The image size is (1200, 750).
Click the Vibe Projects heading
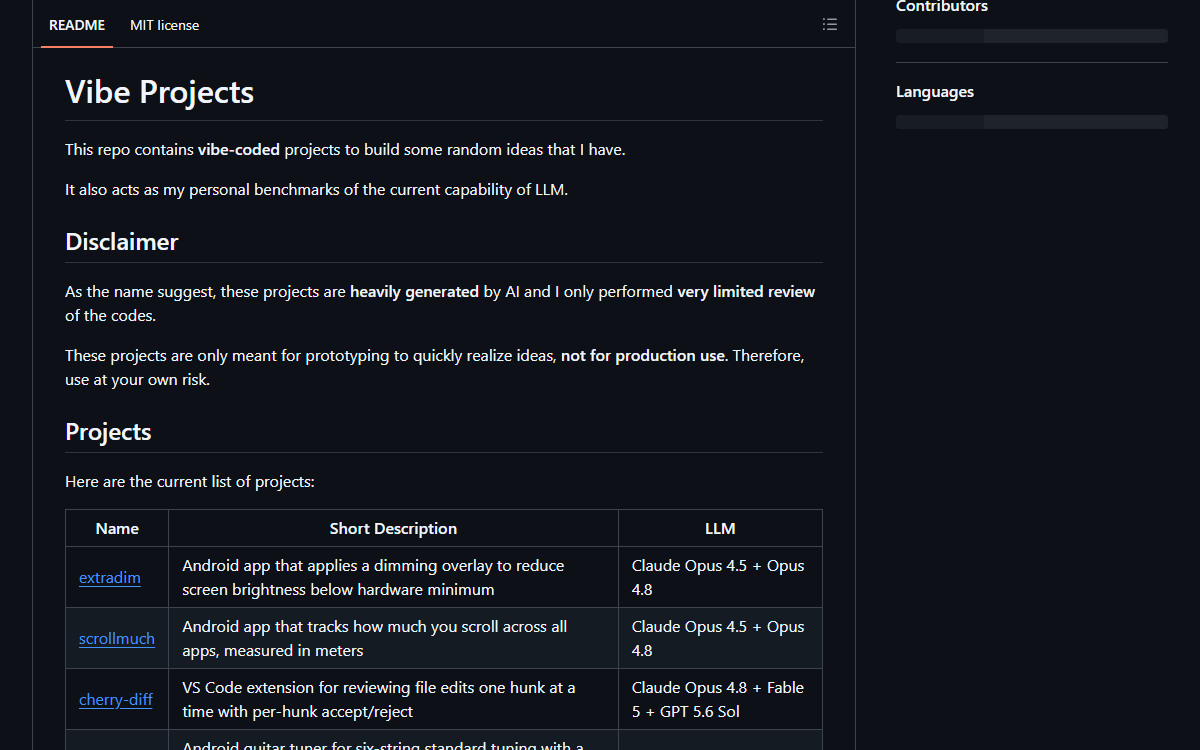coord(160,92)
